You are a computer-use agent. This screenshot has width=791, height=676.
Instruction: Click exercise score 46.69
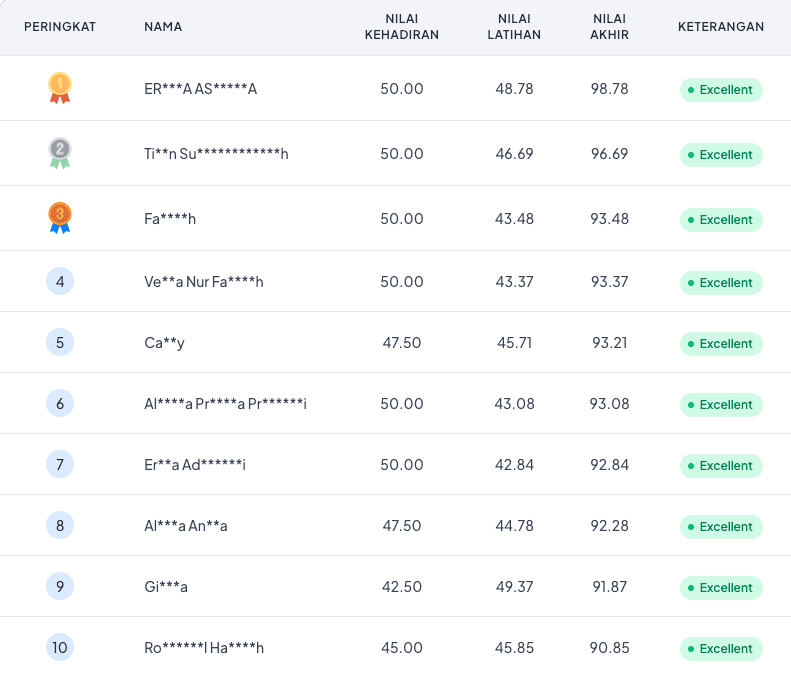514,153
